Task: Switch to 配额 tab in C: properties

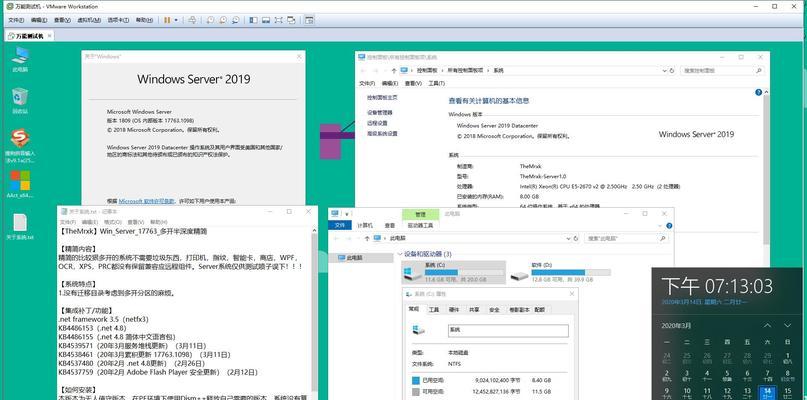Action: click(539, 309)
